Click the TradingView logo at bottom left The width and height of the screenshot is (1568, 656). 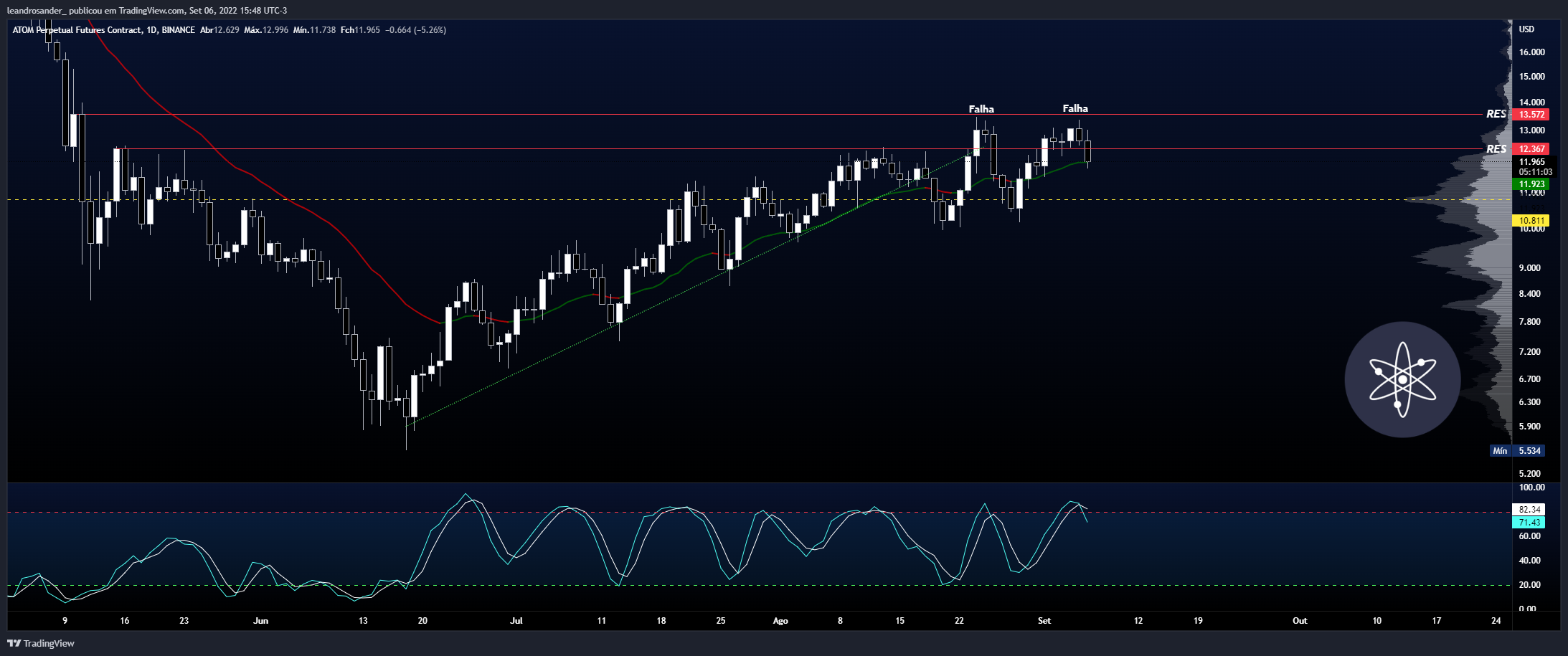pyautogui.click(x=41, y=643)
